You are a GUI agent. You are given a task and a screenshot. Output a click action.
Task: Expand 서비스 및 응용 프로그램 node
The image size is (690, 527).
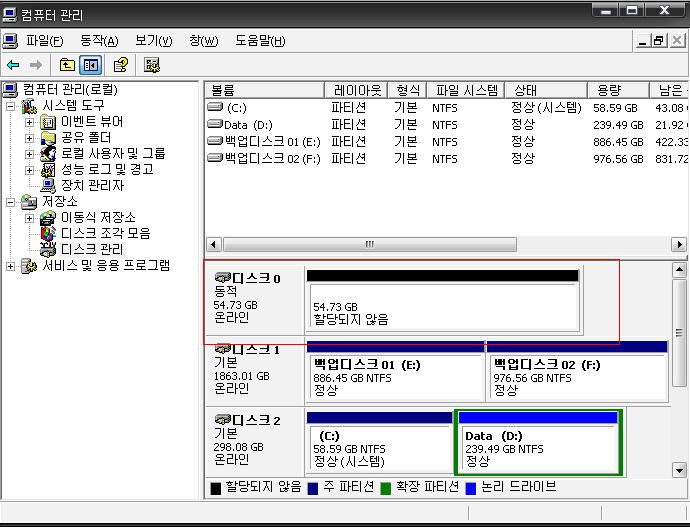11,266
